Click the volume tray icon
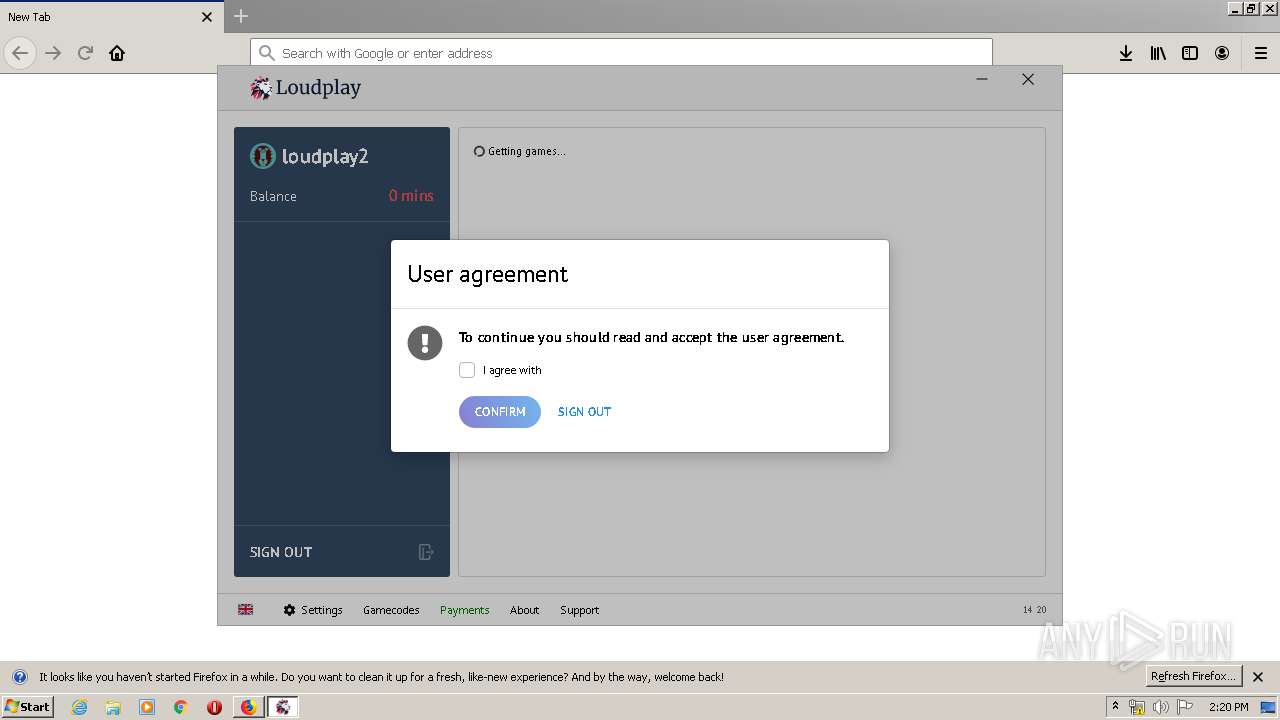The image size is (1280, 720). (x=1161, y=707)
